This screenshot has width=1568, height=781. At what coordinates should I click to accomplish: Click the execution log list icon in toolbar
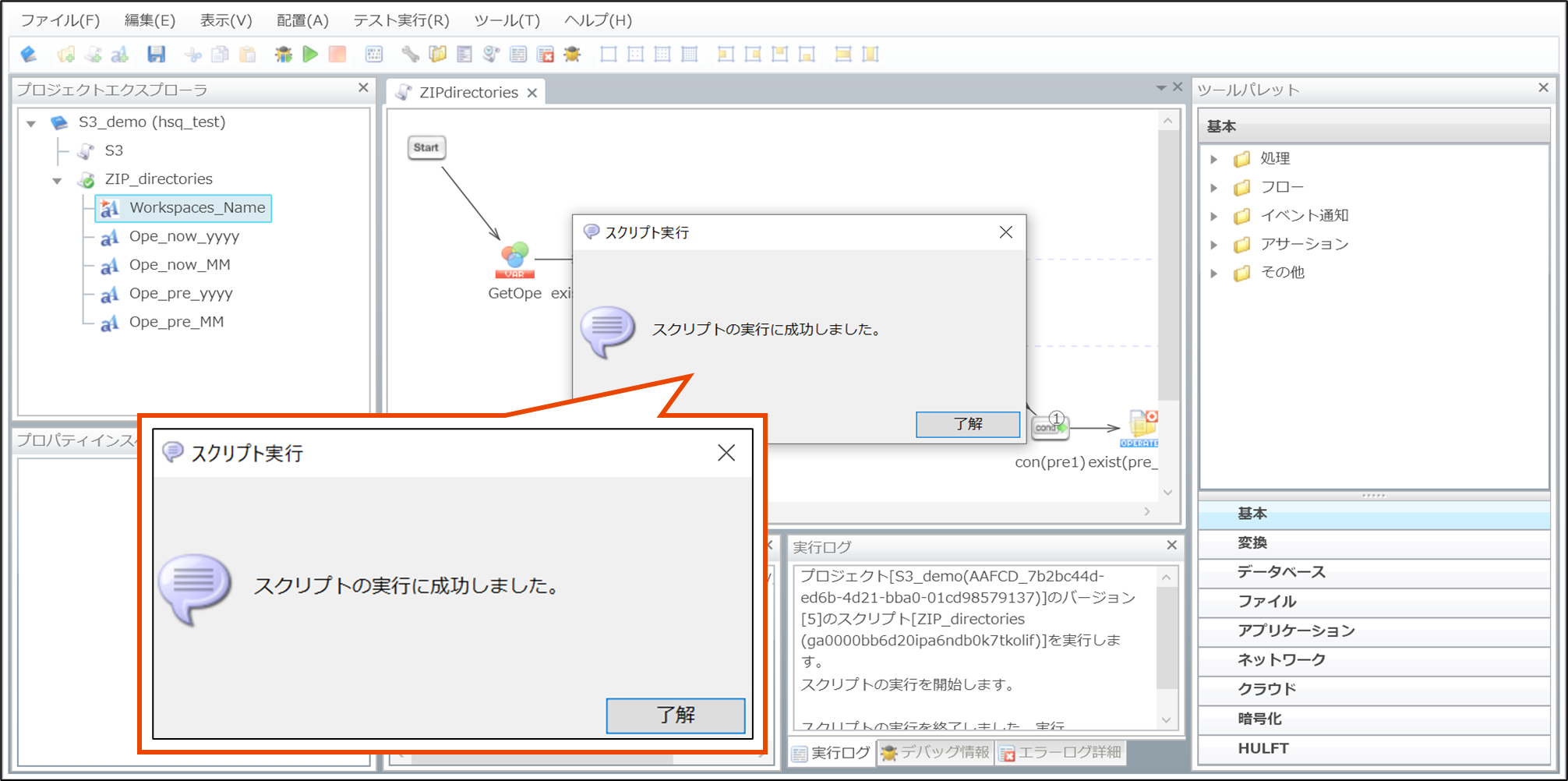[518, 54]
